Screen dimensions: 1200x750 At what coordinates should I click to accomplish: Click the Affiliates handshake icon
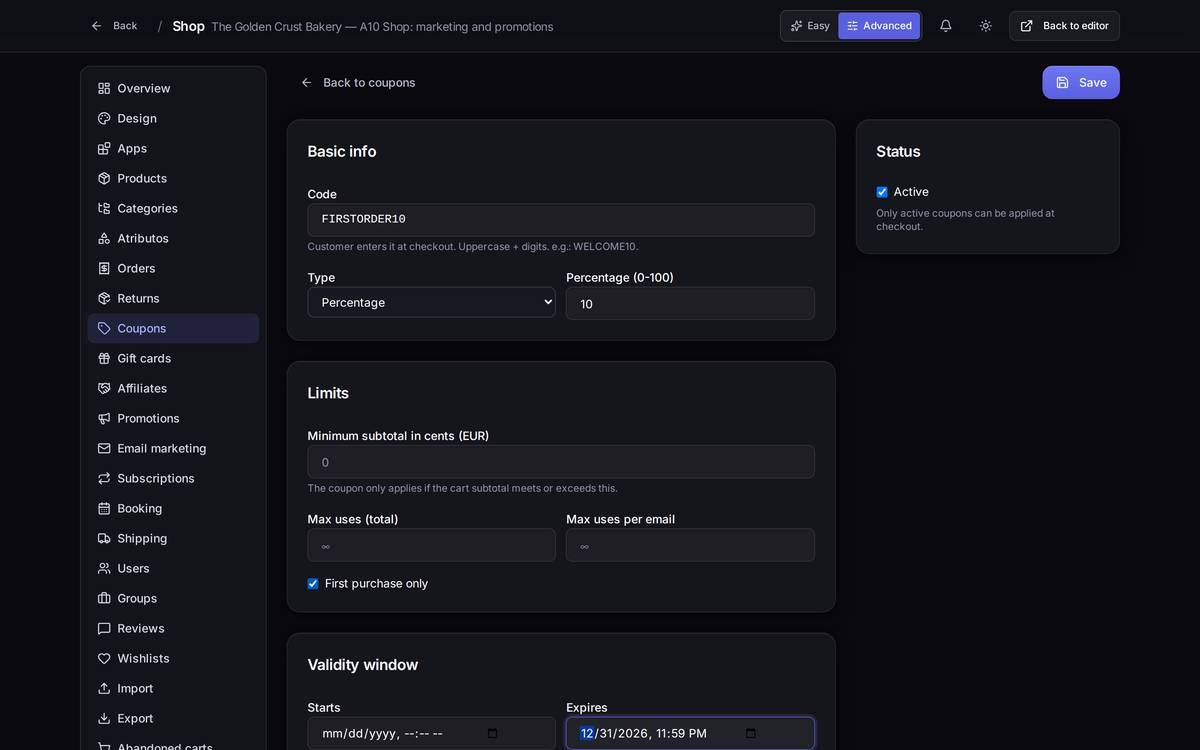pos(104,388)
